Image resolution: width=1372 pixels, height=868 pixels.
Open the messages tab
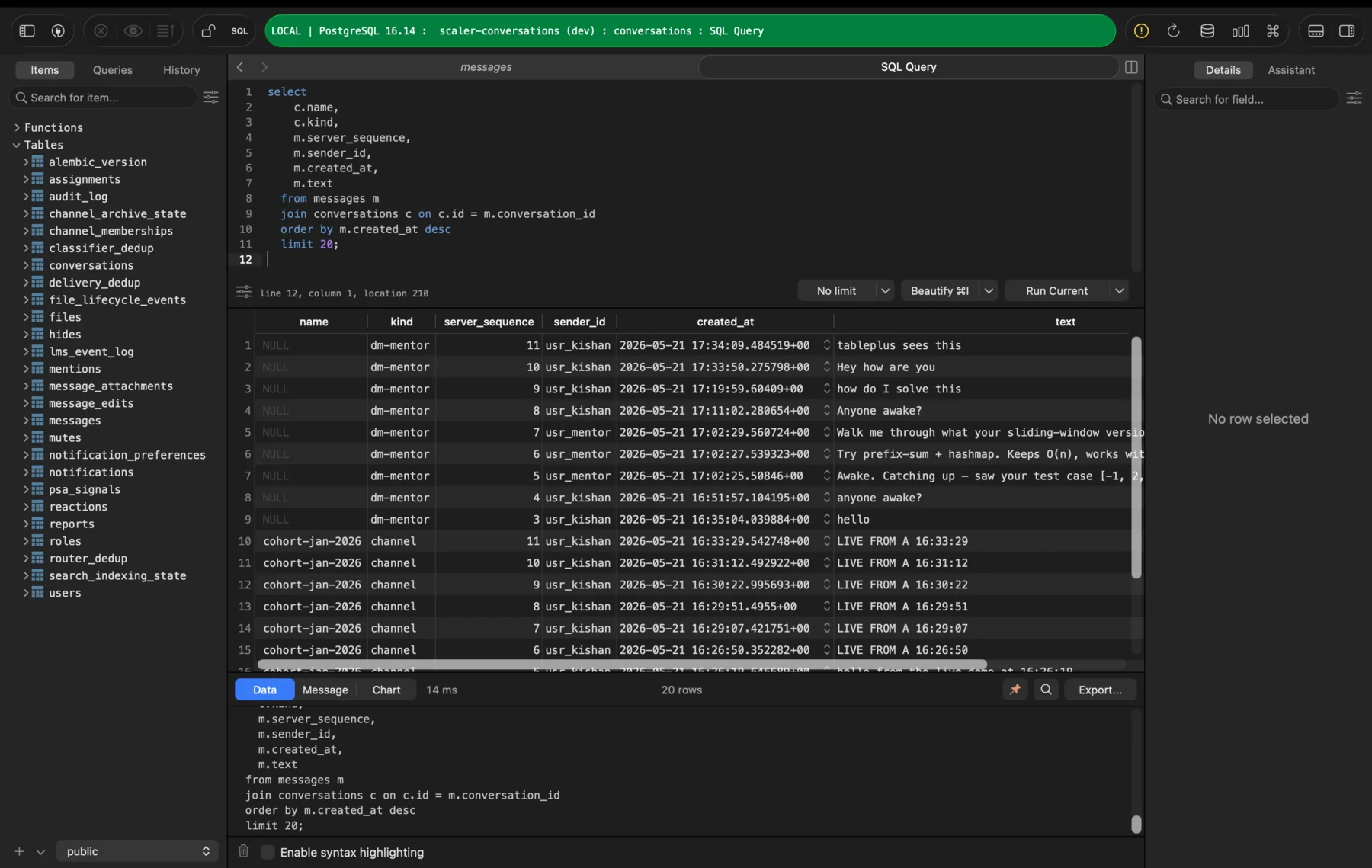(486, 67)
